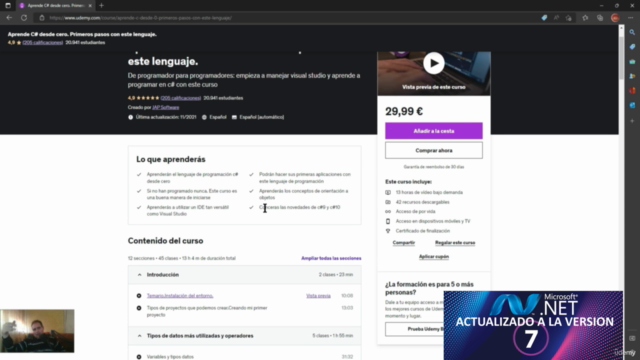Reload the page with the refresh icon
The width and height of the screenshot is (640, 360).
click(24, 18)
